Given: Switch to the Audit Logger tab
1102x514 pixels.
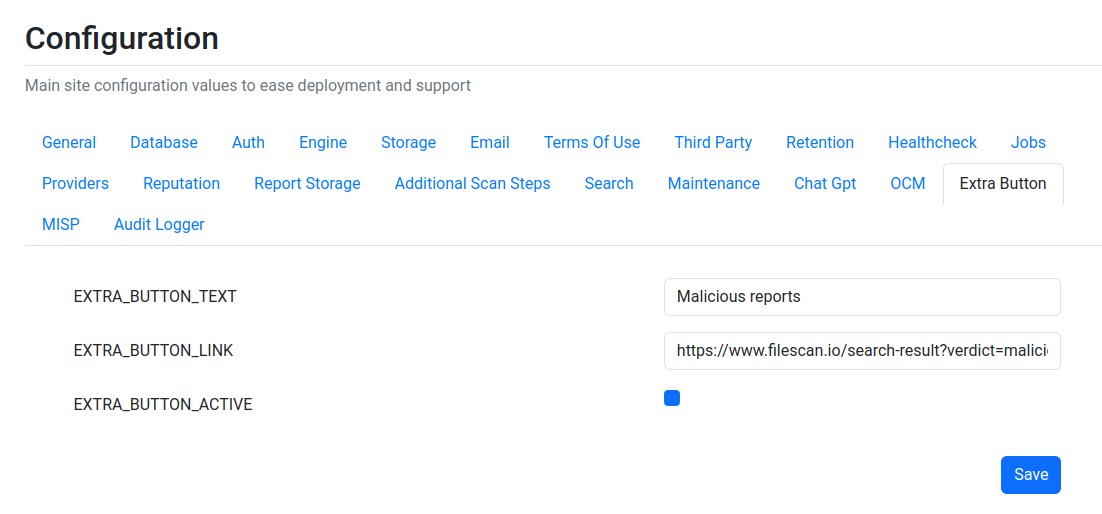Looking at the screenshot, I should [x=159, y=225].
